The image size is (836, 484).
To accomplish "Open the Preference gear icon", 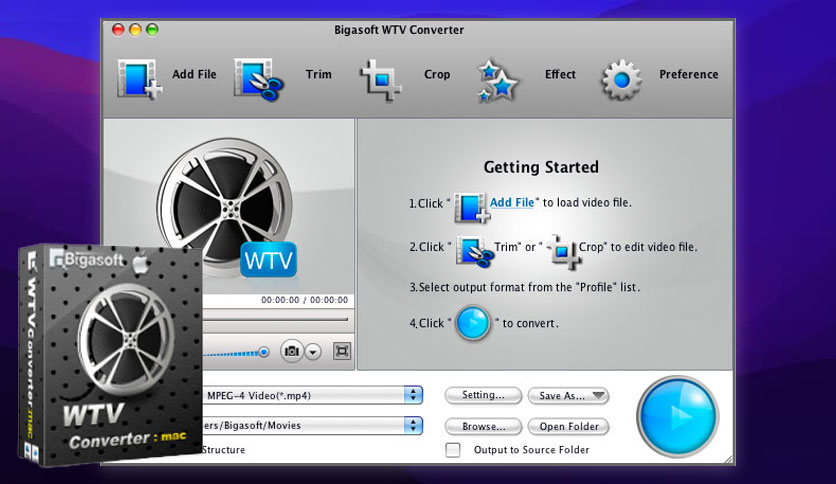I will [x=621, y=80].
